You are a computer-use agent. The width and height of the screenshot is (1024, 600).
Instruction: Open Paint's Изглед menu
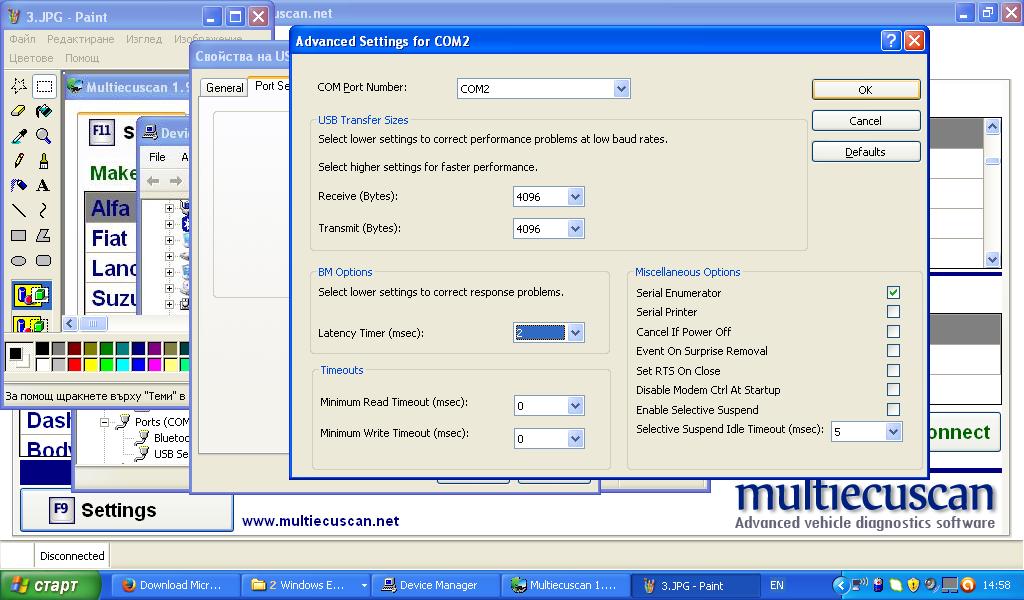(144, 39)
